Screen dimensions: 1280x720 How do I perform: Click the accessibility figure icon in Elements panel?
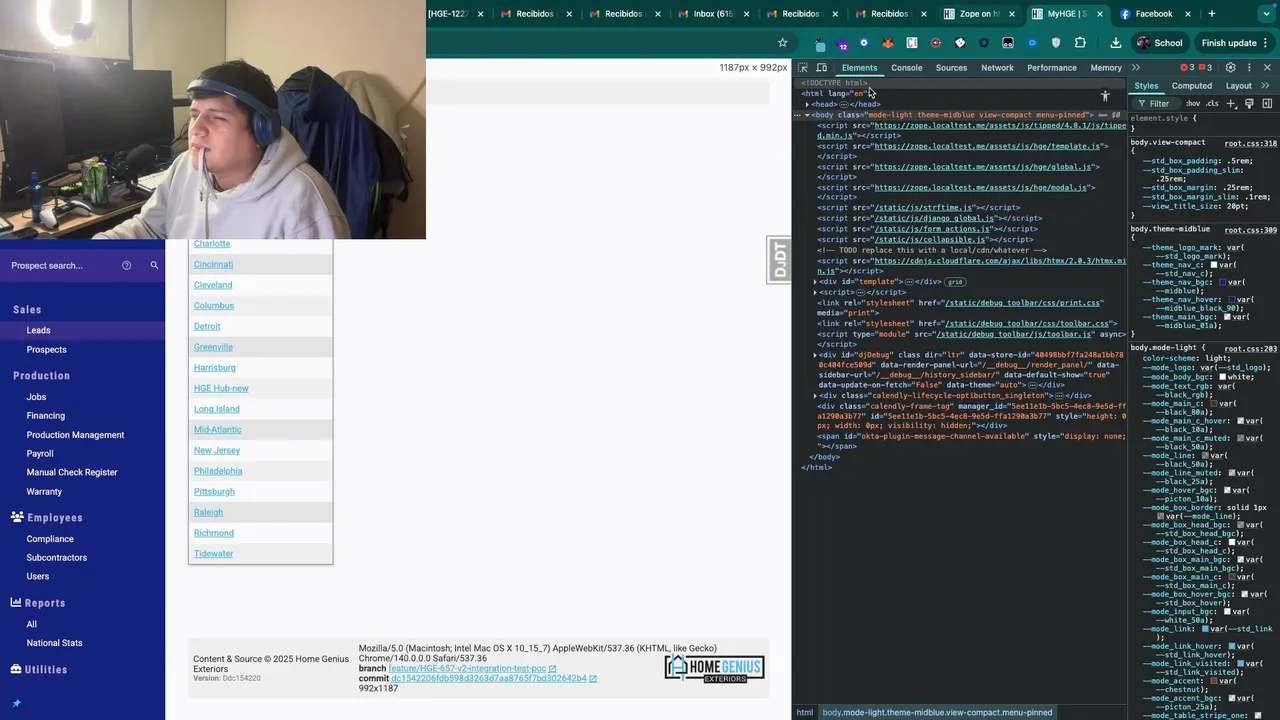tap(1105, 97)
